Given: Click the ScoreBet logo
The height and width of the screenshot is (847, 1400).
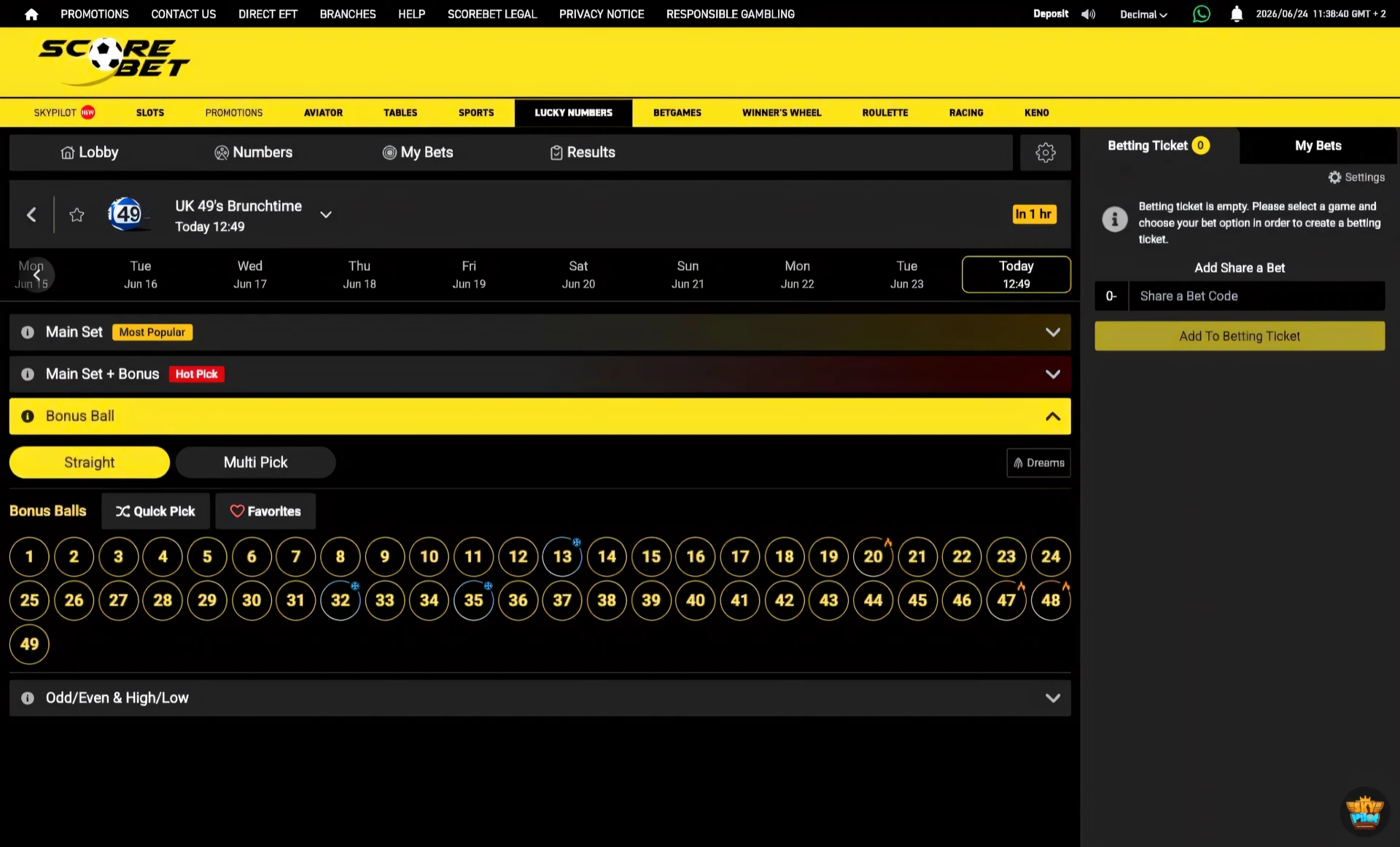Looking at the screenshot, I should [114, 61].
